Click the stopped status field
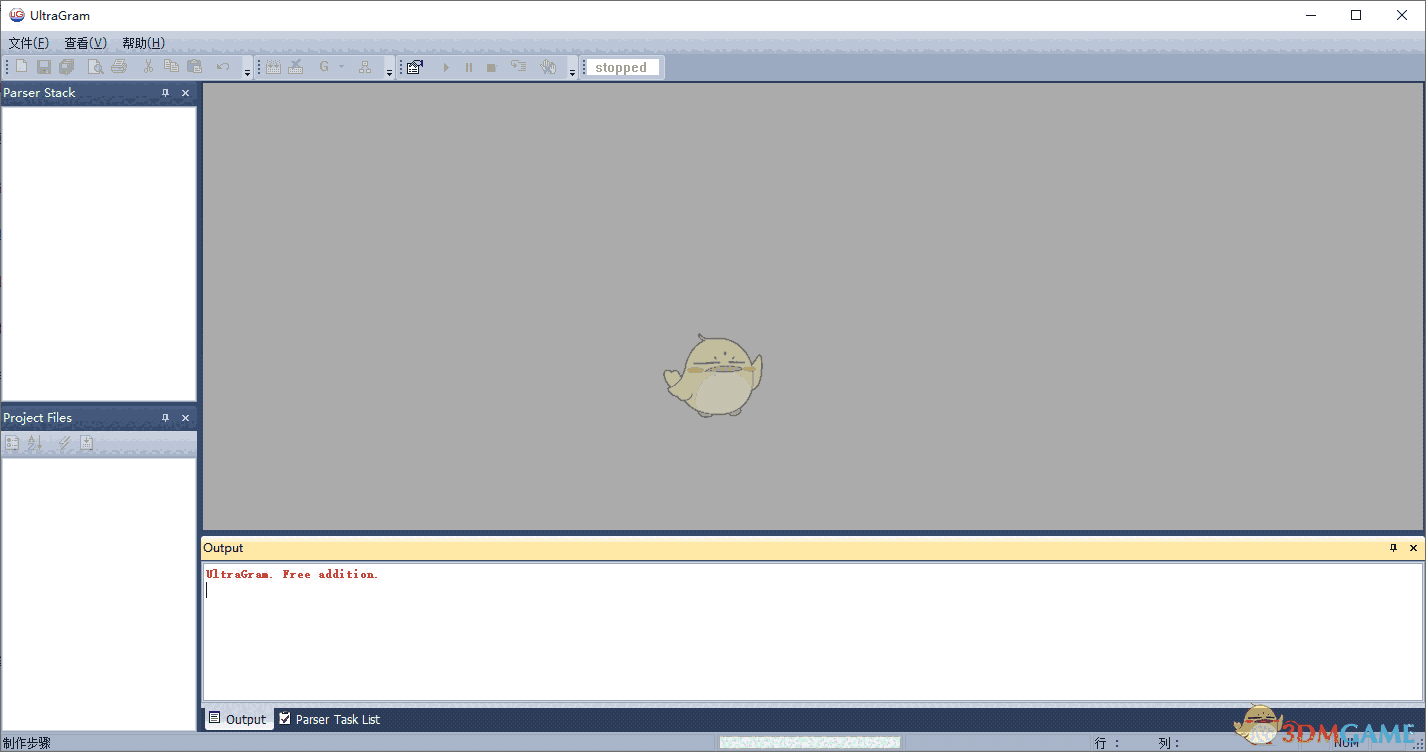The height and width of the screenshot is (752, 1426). 621,68
